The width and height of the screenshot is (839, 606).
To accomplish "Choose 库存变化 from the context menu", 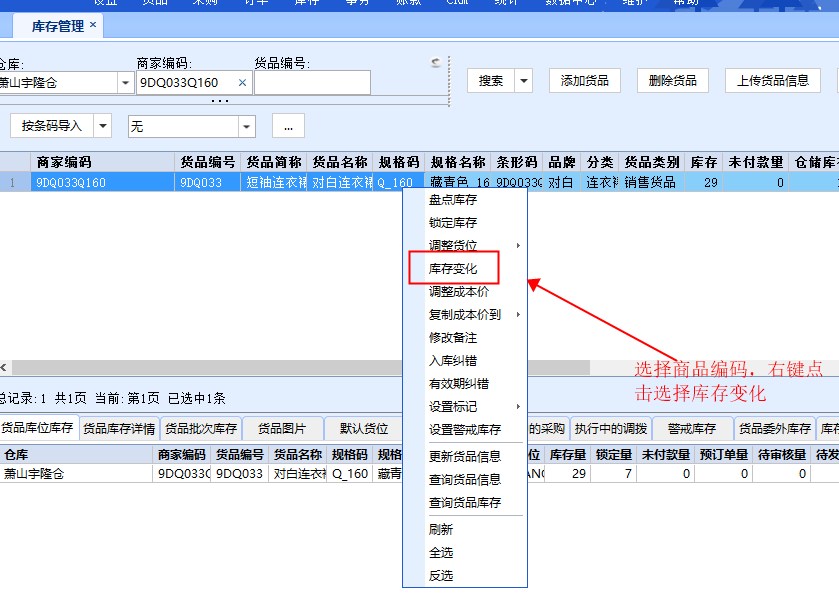I will [453, 269].
